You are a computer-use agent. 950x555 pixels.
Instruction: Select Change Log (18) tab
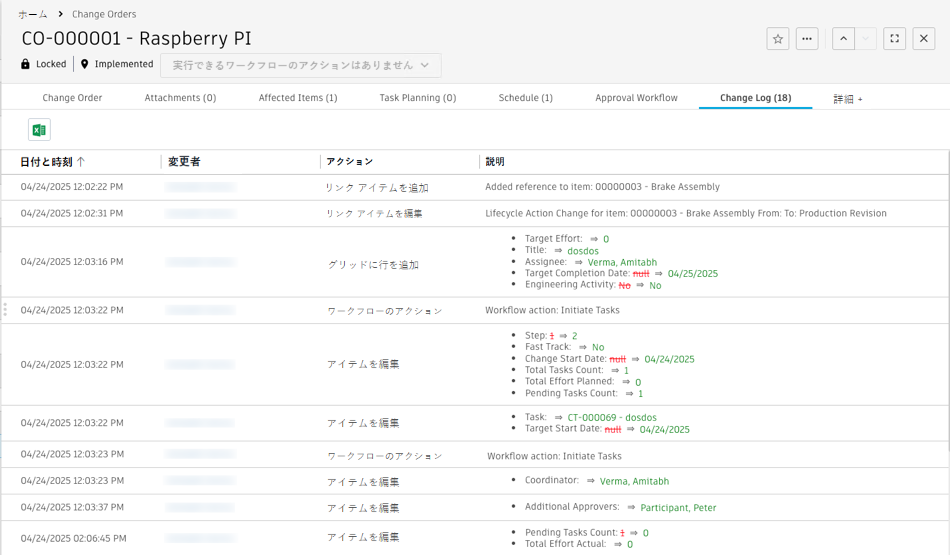(x=756, y=98)
